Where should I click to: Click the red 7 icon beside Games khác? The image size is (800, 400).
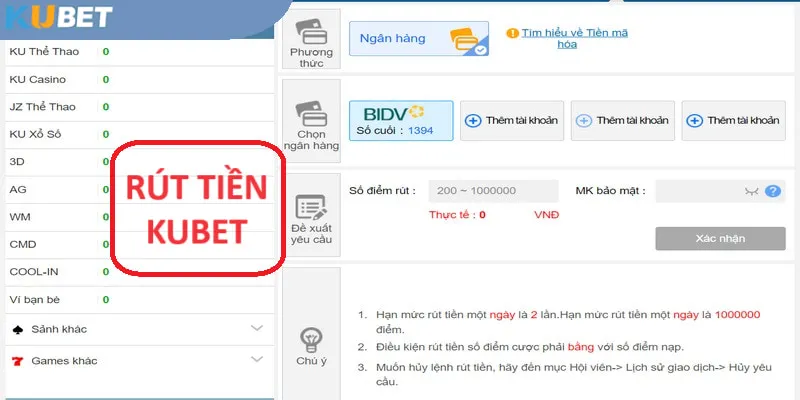point(18,361)
